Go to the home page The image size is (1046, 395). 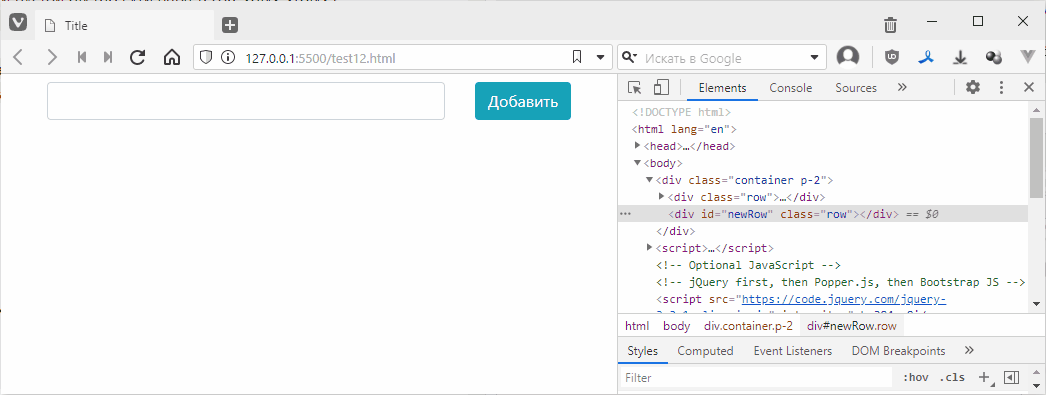point(172,57)
